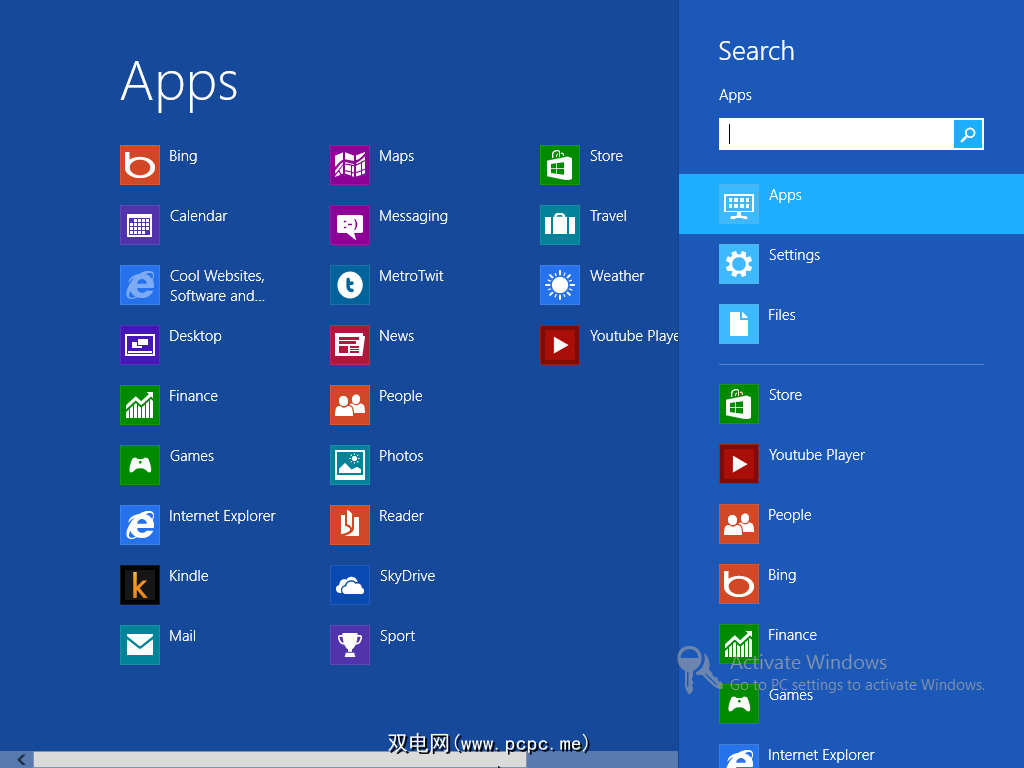Choose Finance in the search pane list
This screenshot has width=1024, height=768.
pos(852,645)
